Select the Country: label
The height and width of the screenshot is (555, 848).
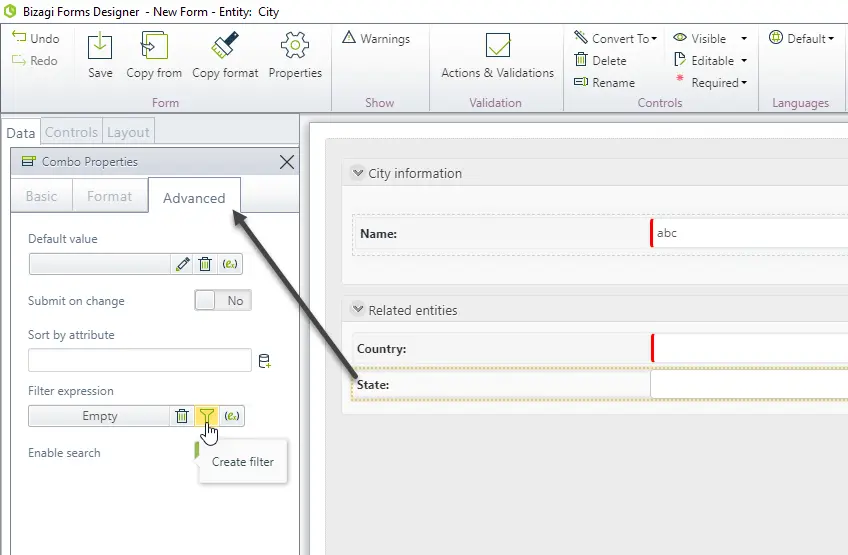click(x=381, y=349)
